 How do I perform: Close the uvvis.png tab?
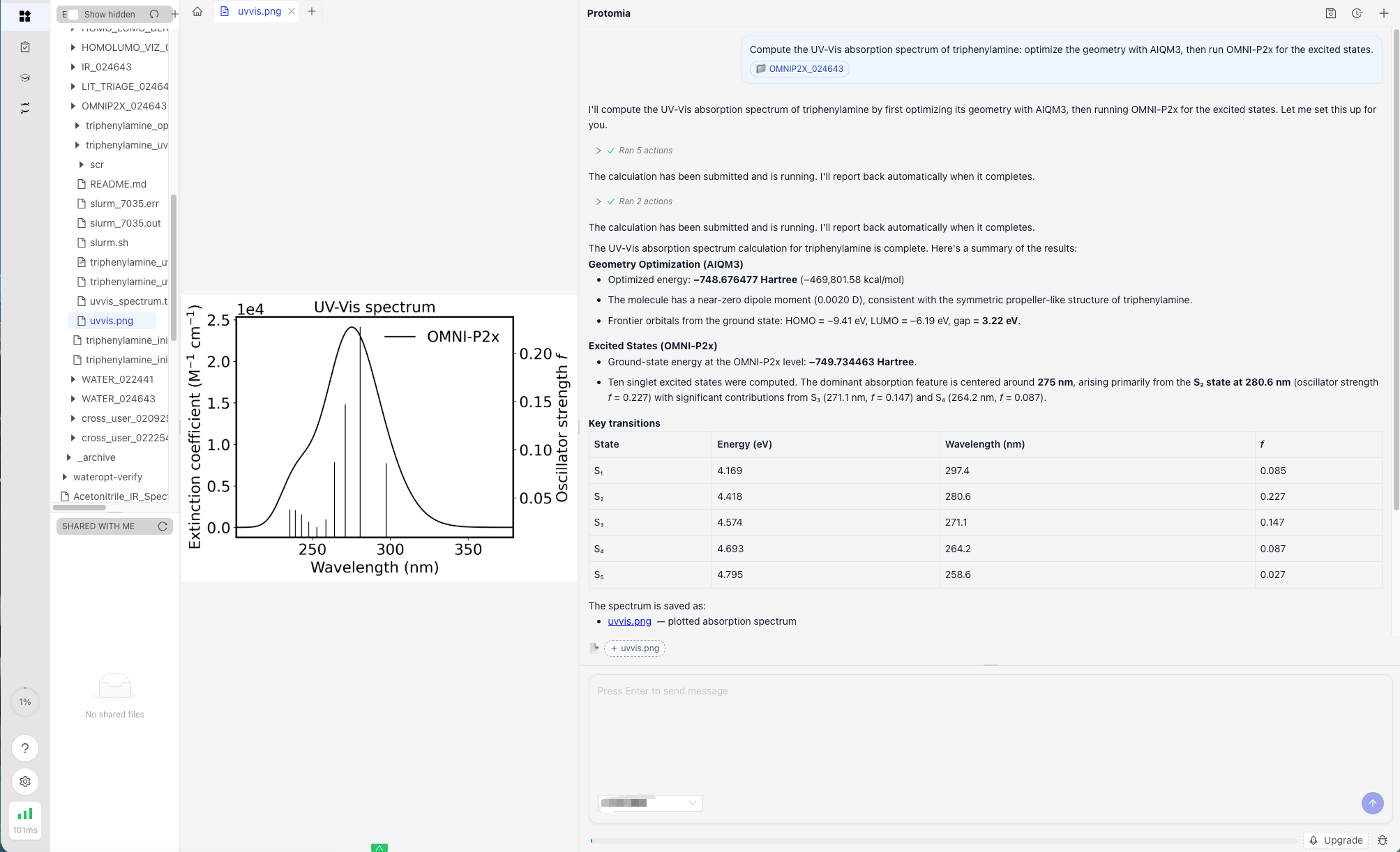[x=292, y=11]
